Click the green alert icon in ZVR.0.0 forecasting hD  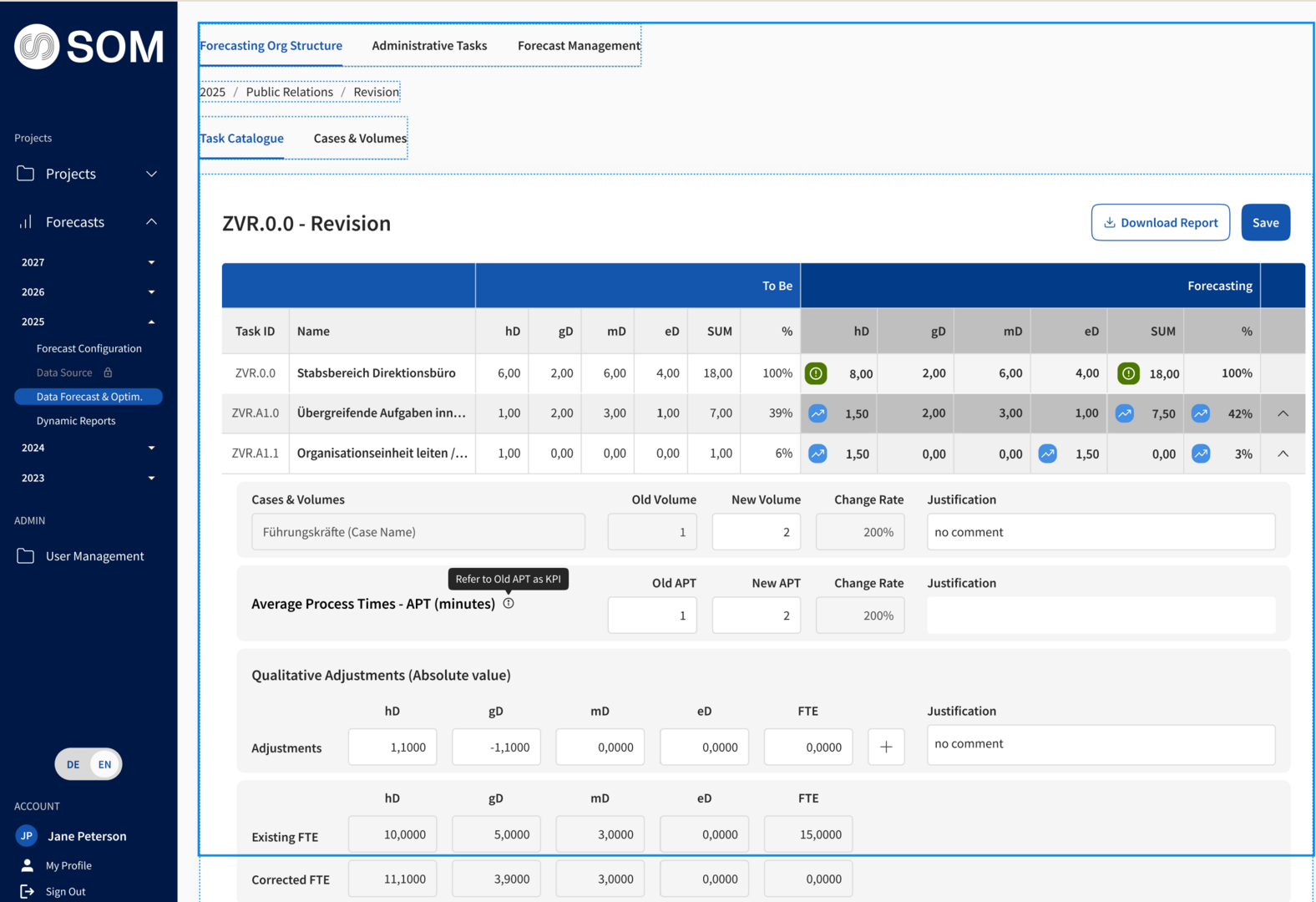(816, 373)
